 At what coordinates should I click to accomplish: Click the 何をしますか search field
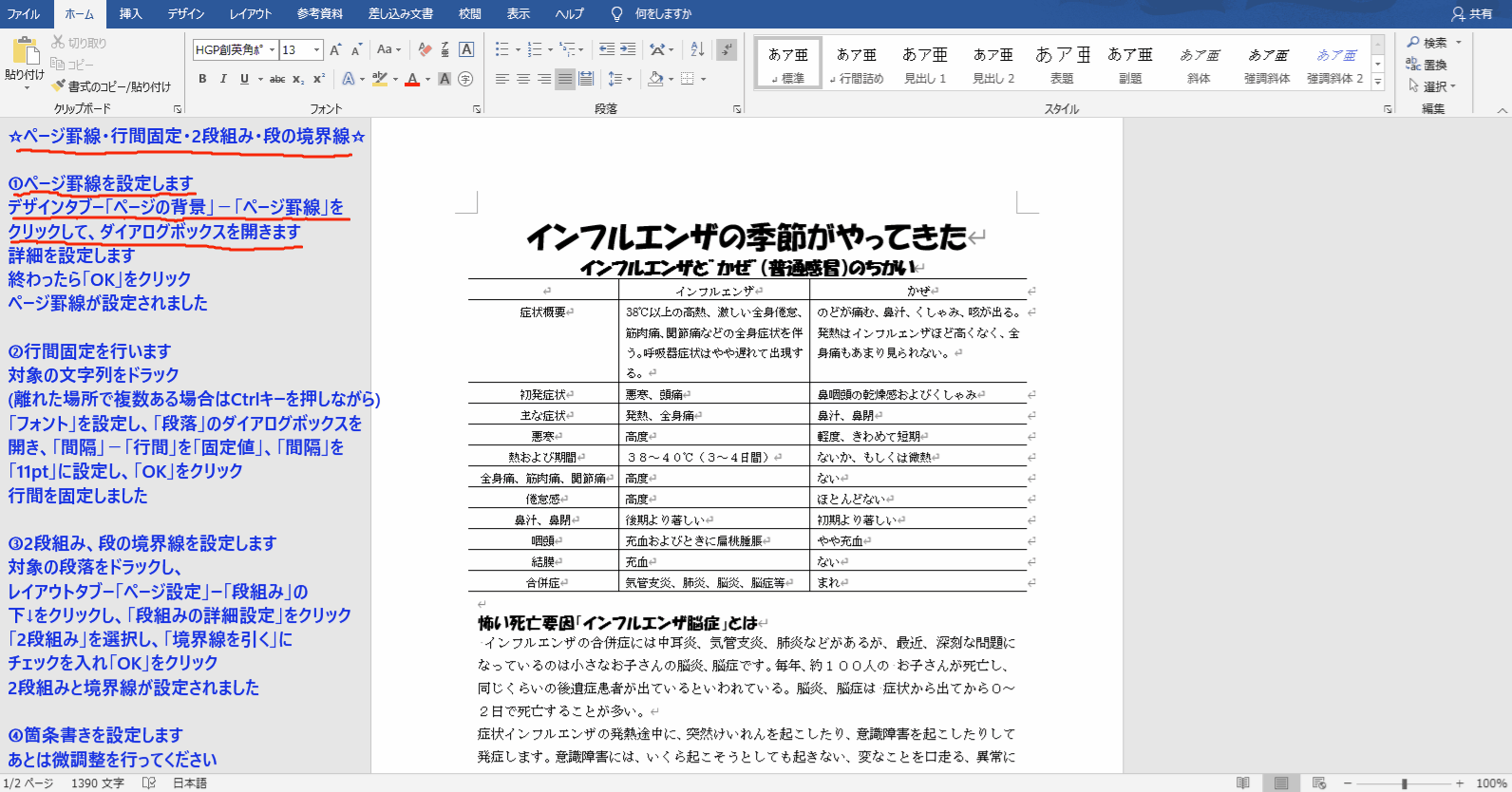[663, 13]
